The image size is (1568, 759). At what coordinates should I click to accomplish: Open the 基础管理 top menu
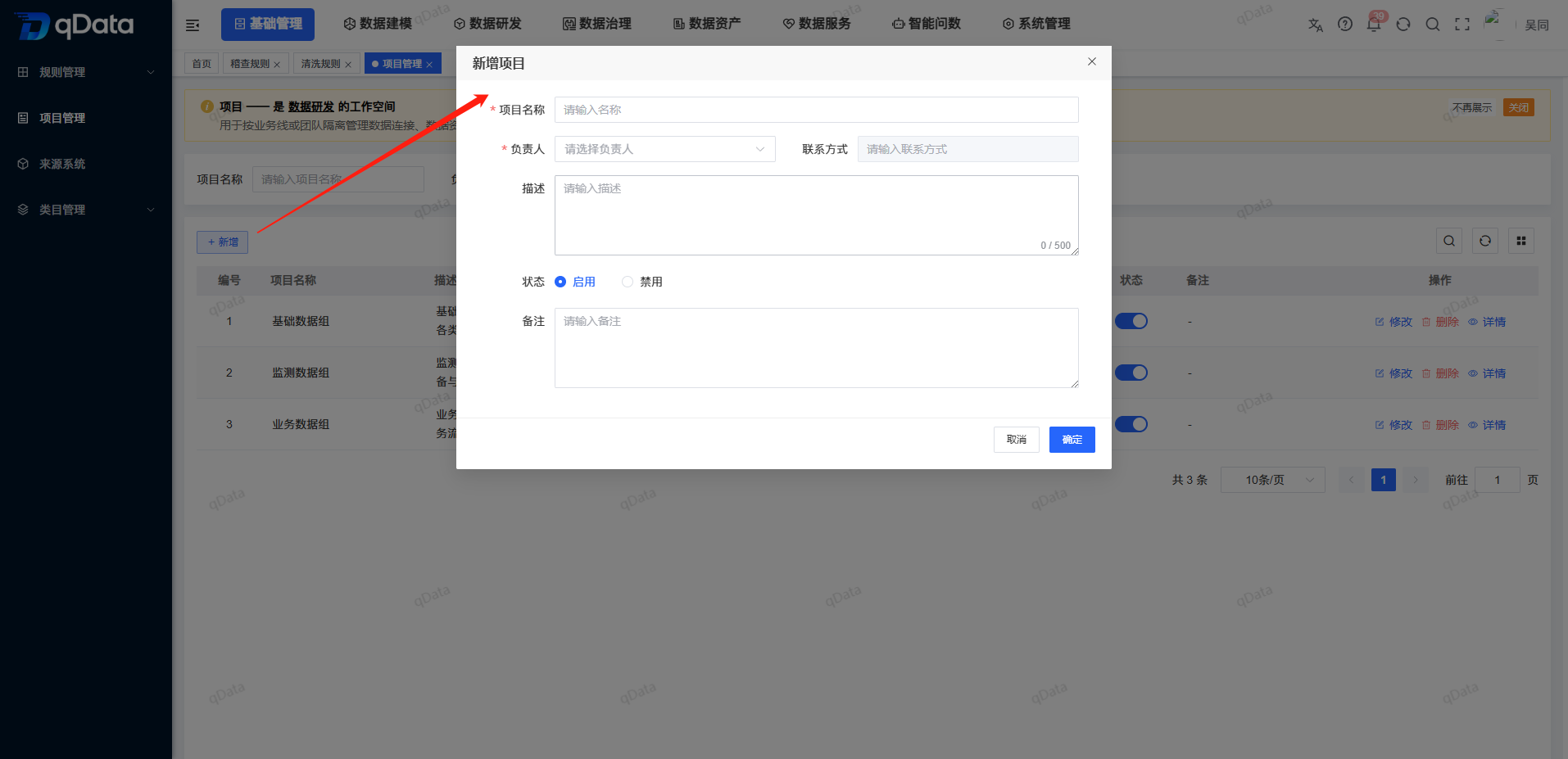[268, 25]
